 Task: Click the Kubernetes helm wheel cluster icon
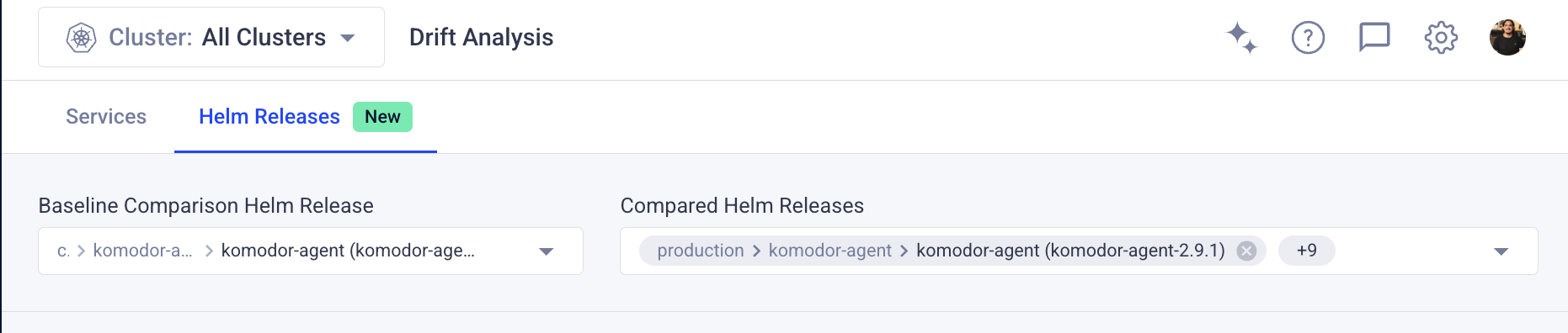click(82, 38)
